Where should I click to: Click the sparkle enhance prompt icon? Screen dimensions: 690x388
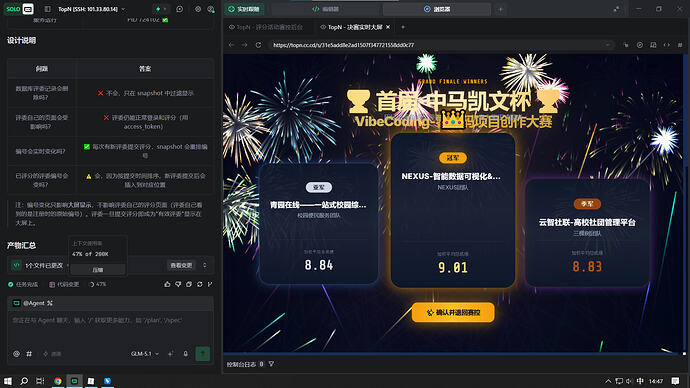coord(171,354)
